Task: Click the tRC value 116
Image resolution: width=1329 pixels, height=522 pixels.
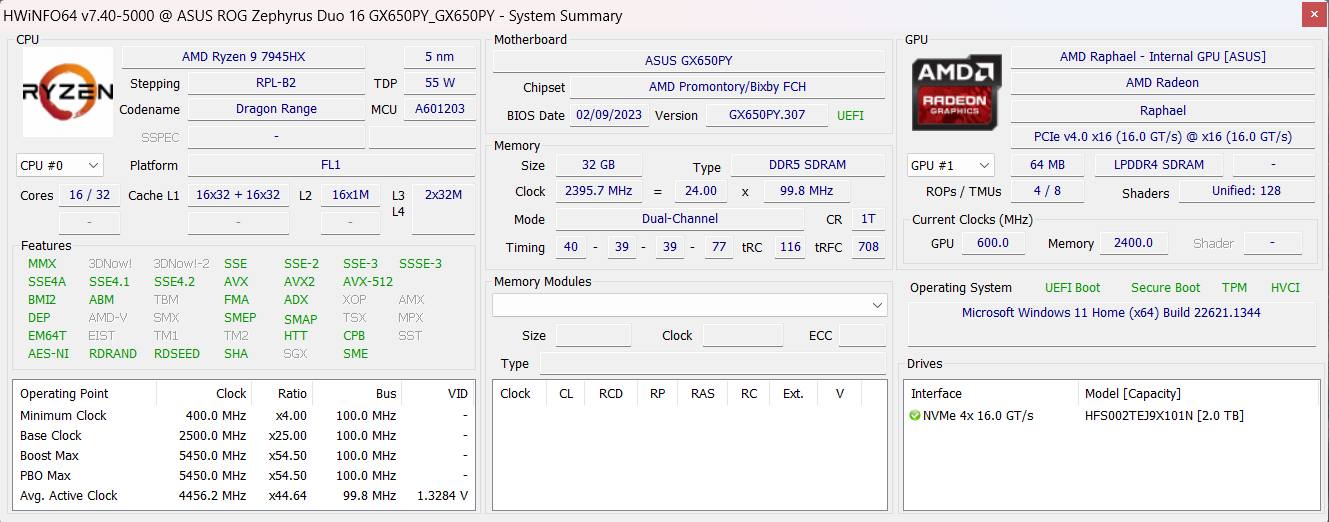Action: click(790, 247)
